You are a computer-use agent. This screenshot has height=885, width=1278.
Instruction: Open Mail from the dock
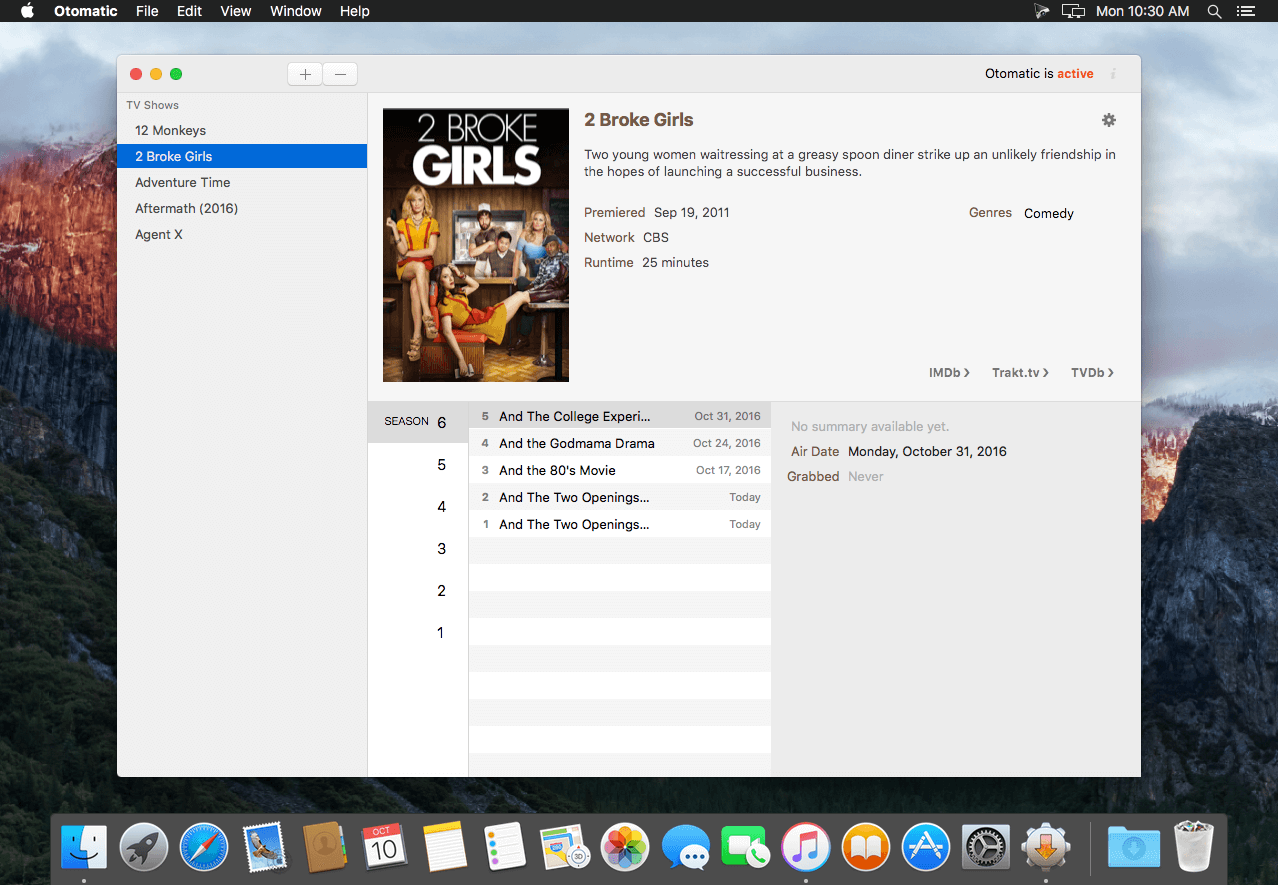pyautogui.click(x=264, y=848)
